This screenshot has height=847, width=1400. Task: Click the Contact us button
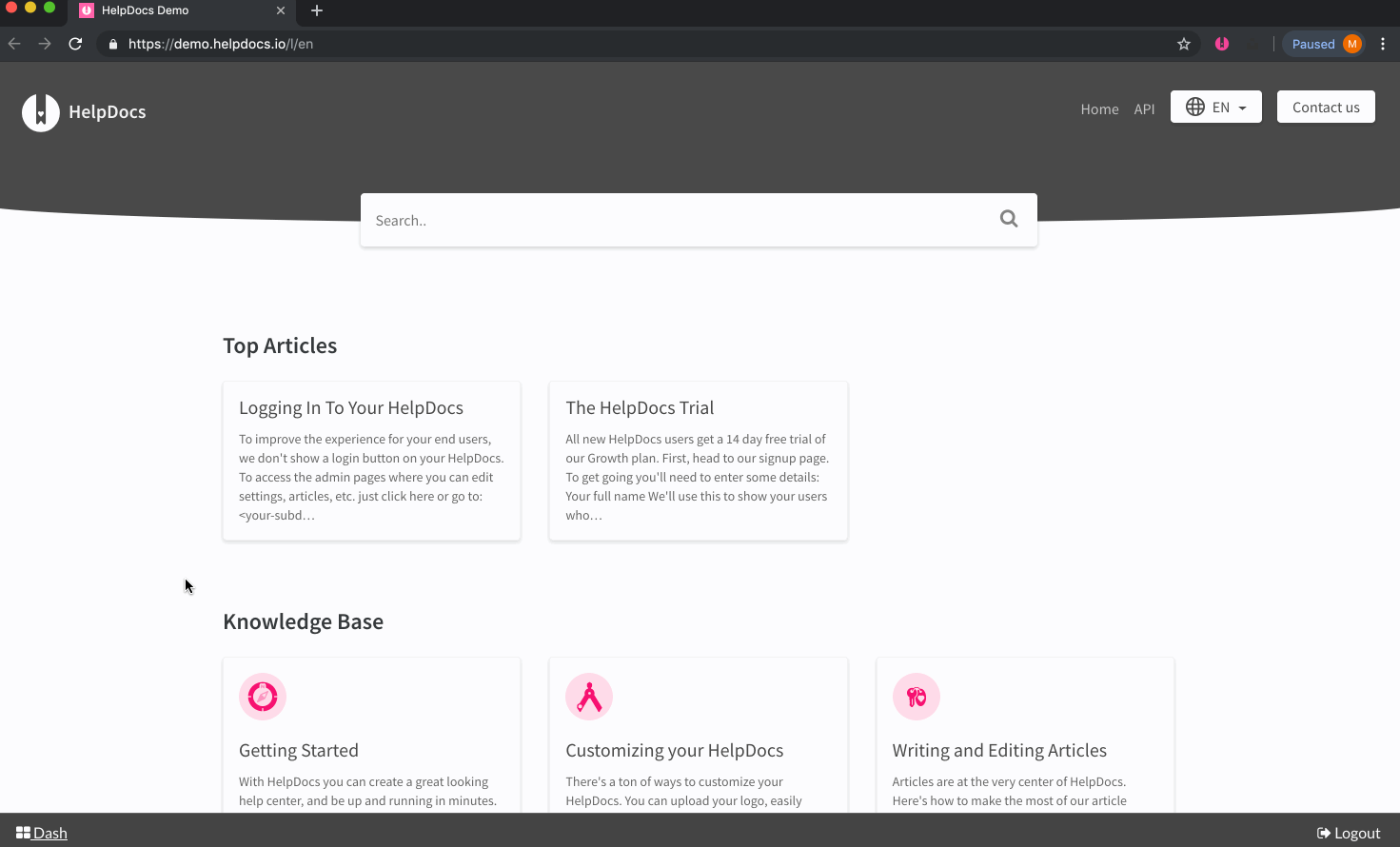pyautogui.click(x=1326, y=107)
